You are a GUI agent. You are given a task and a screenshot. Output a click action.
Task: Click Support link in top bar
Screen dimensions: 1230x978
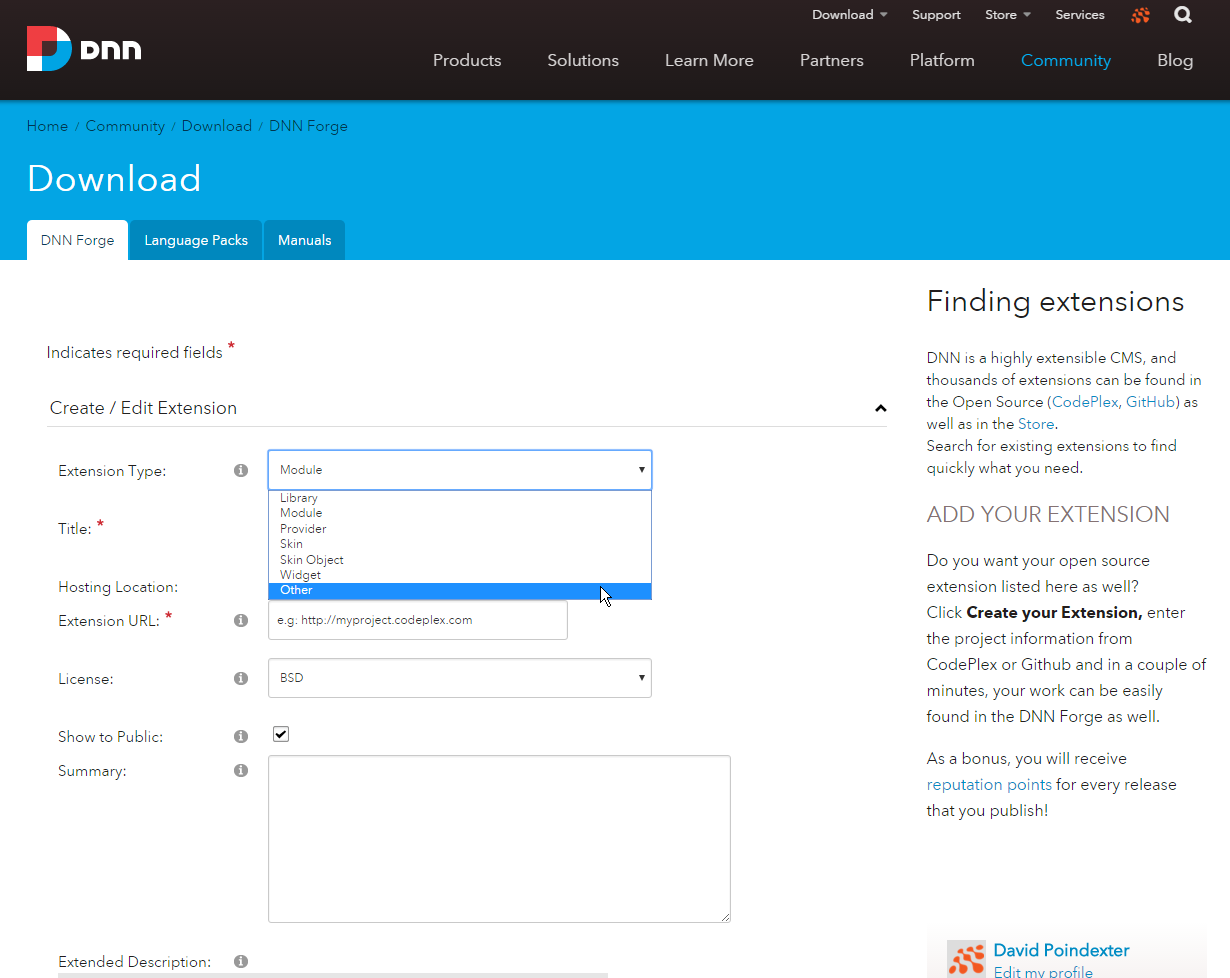[936, 15]
